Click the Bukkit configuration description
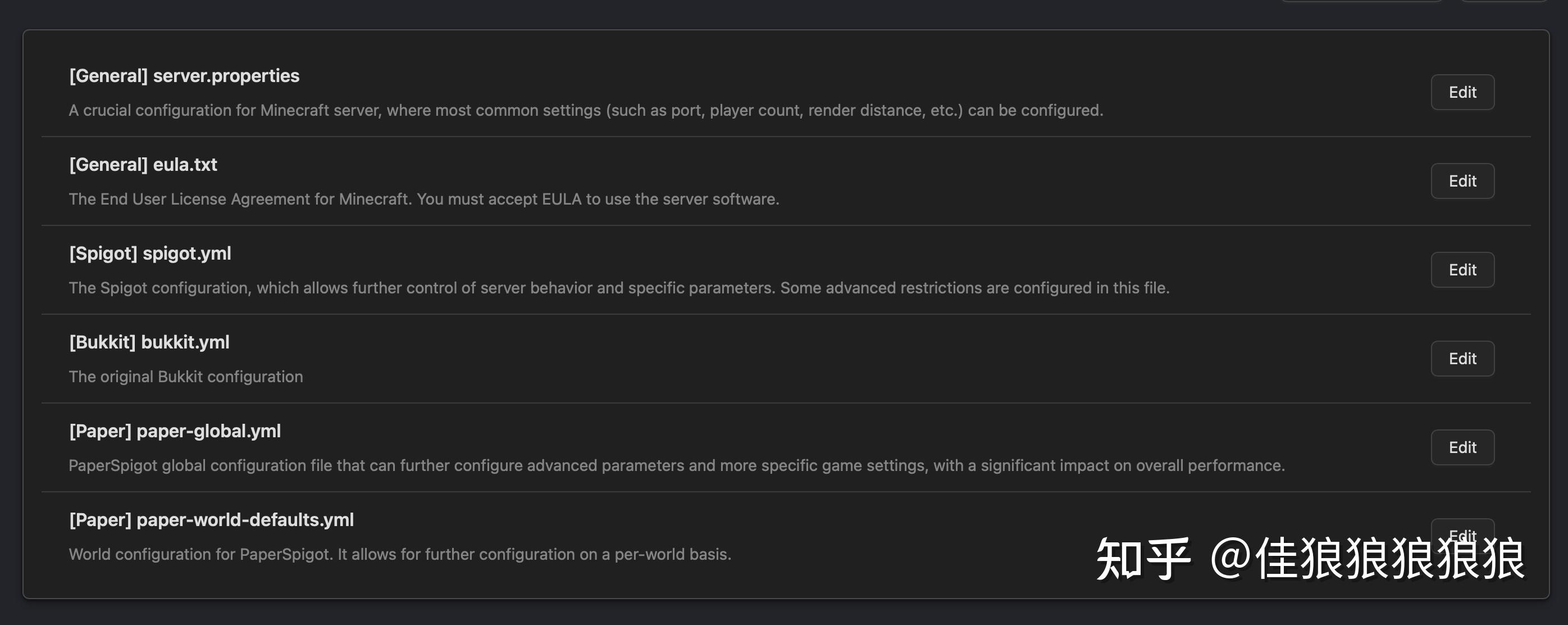 coord(185,377)
